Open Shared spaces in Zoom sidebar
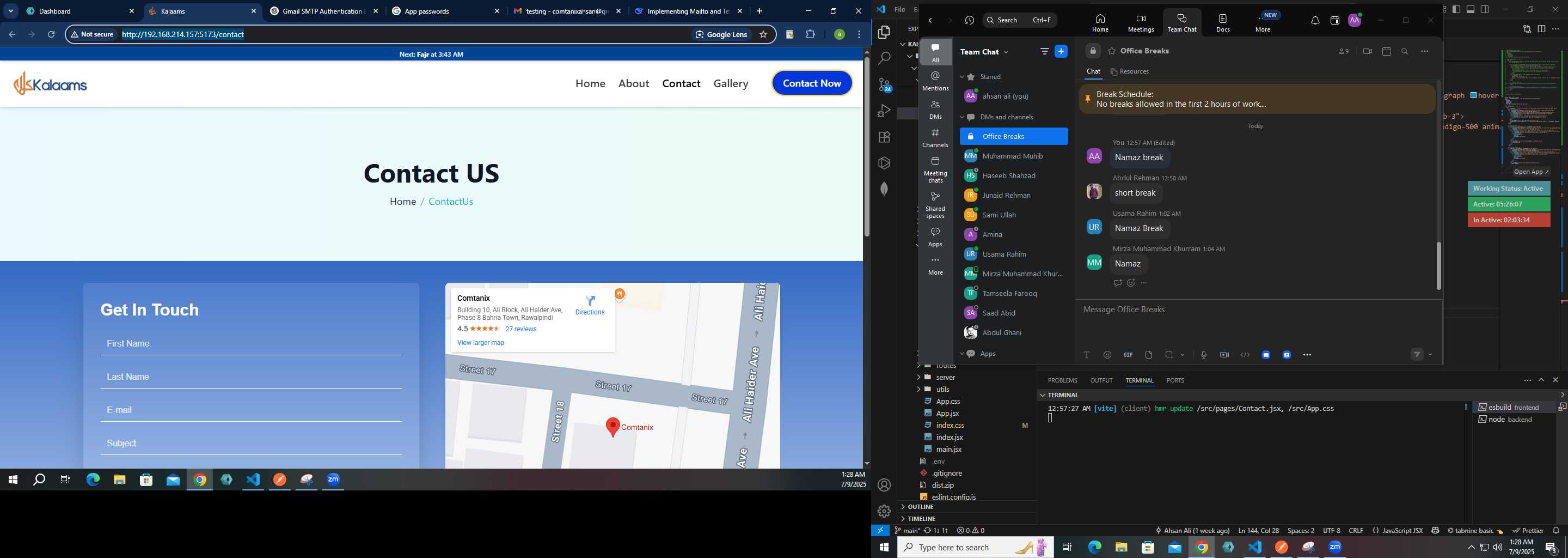This screenshot has height=558, width=1568. (935, 205)
